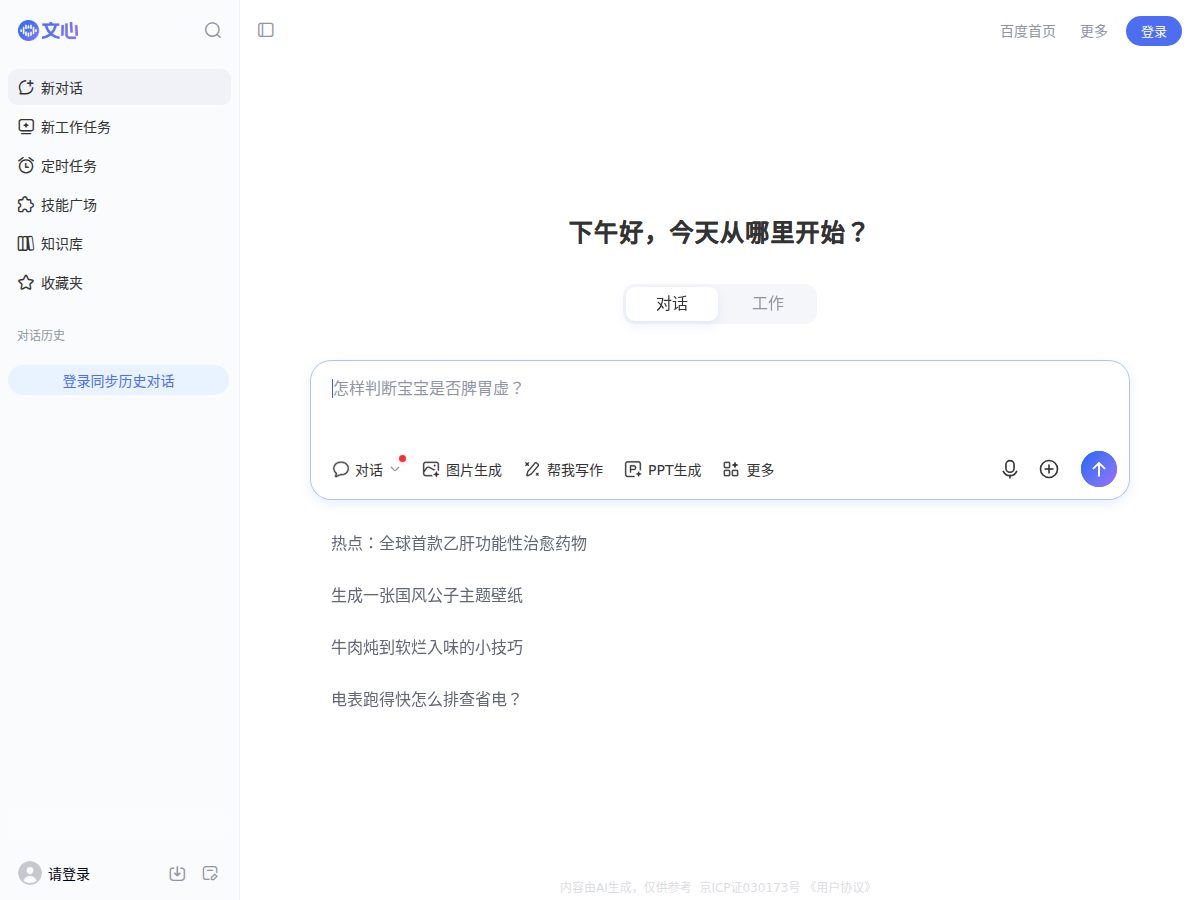Click the 新工作任务 icon

(x=26, y=127)
